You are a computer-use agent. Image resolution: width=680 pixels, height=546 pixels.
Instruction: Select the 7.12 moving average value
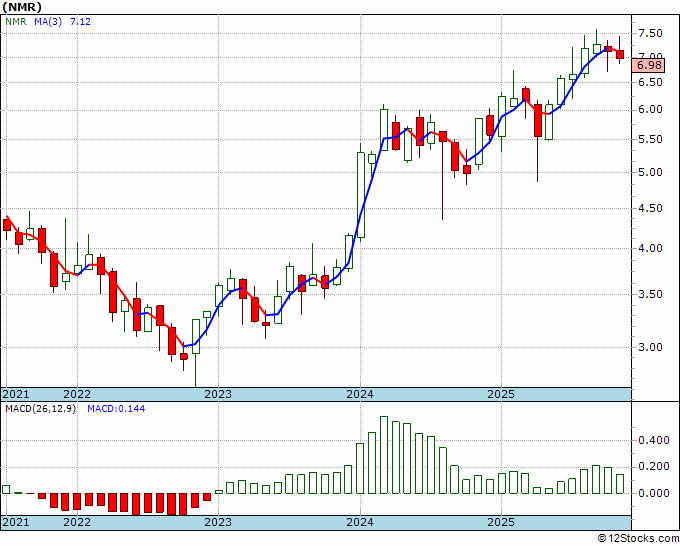[81, 21]
